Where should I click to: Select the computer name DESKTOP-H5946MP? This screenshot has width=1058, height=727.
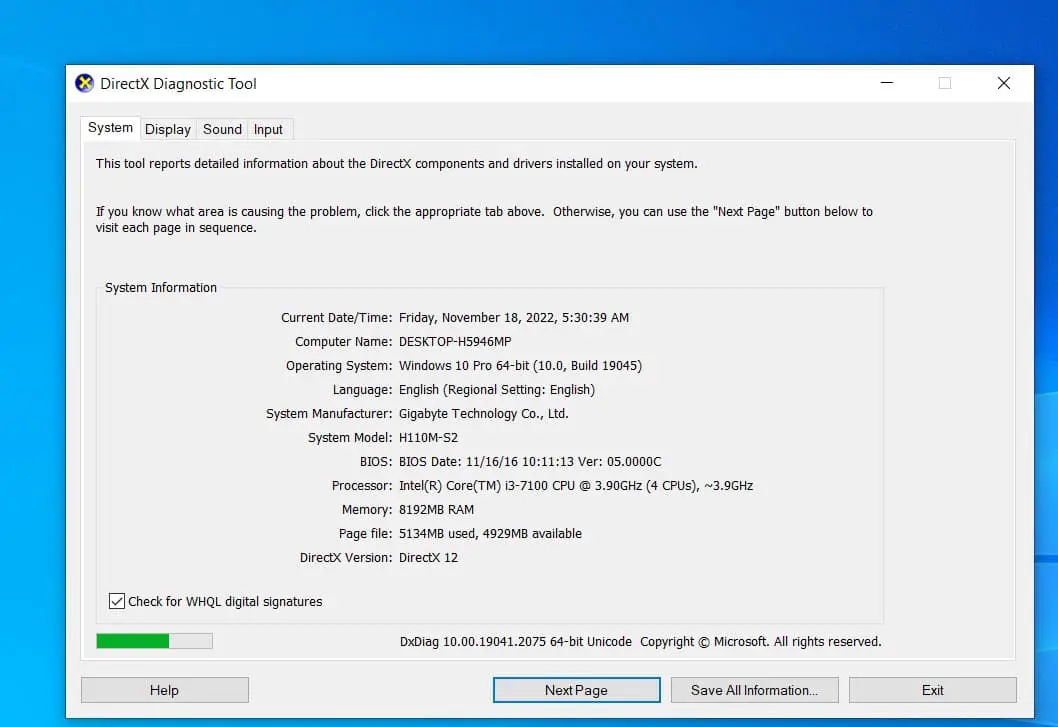click(x=455, y=342)
